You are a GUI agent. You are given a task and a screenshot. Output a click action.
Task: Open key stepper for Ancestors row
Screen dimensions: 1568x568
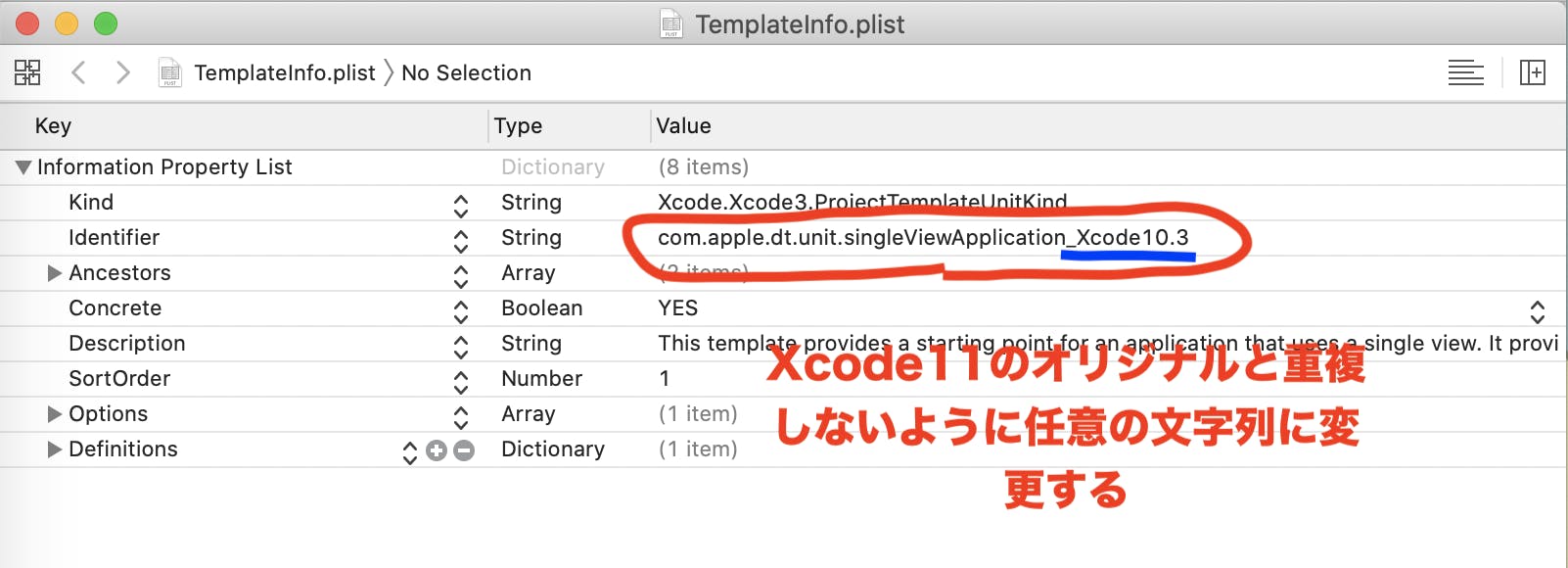(461, 275)
